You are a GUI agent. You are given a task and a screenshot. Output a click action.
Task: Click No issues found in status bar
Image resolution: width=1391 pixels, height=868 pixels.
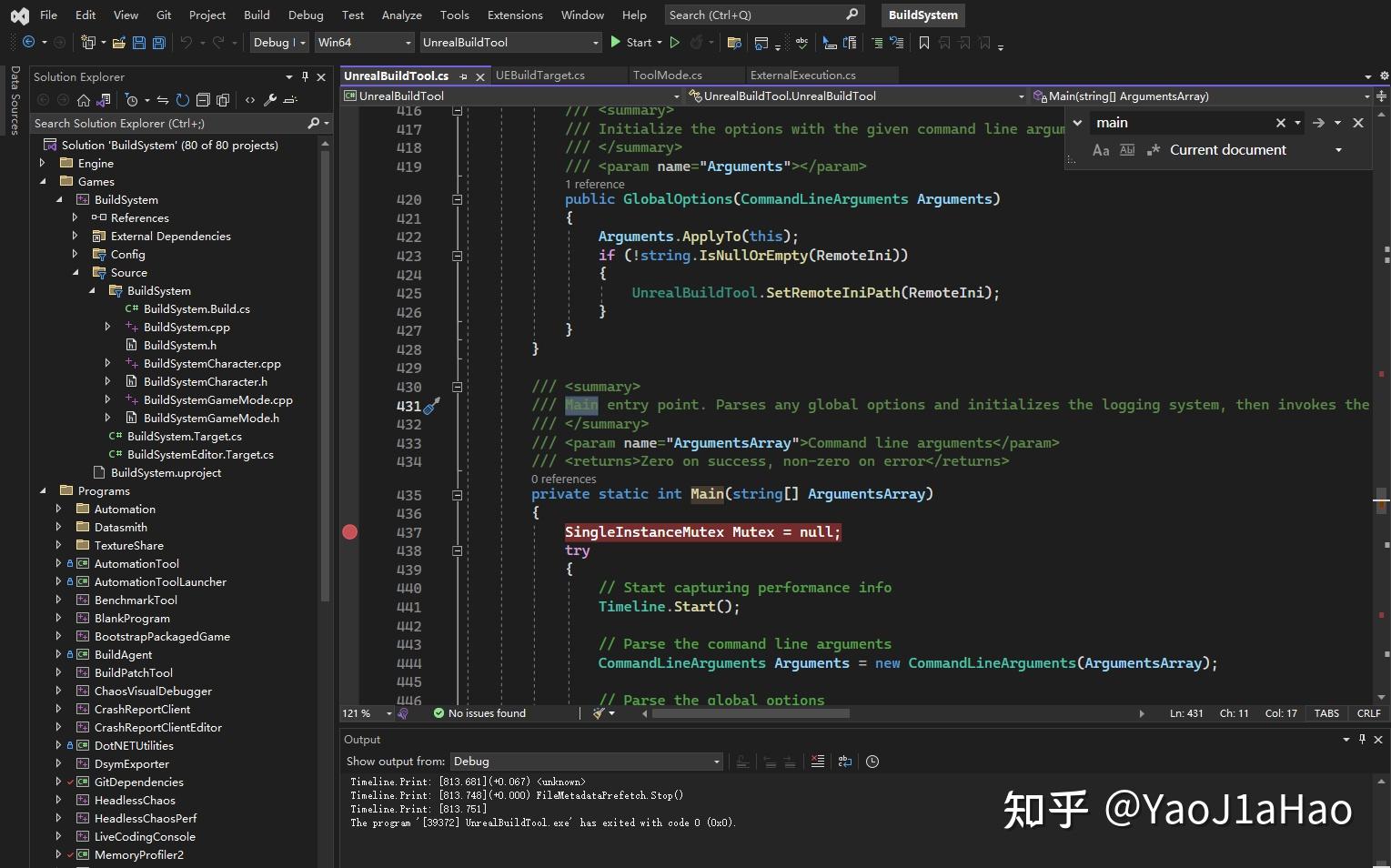(480, 713)
